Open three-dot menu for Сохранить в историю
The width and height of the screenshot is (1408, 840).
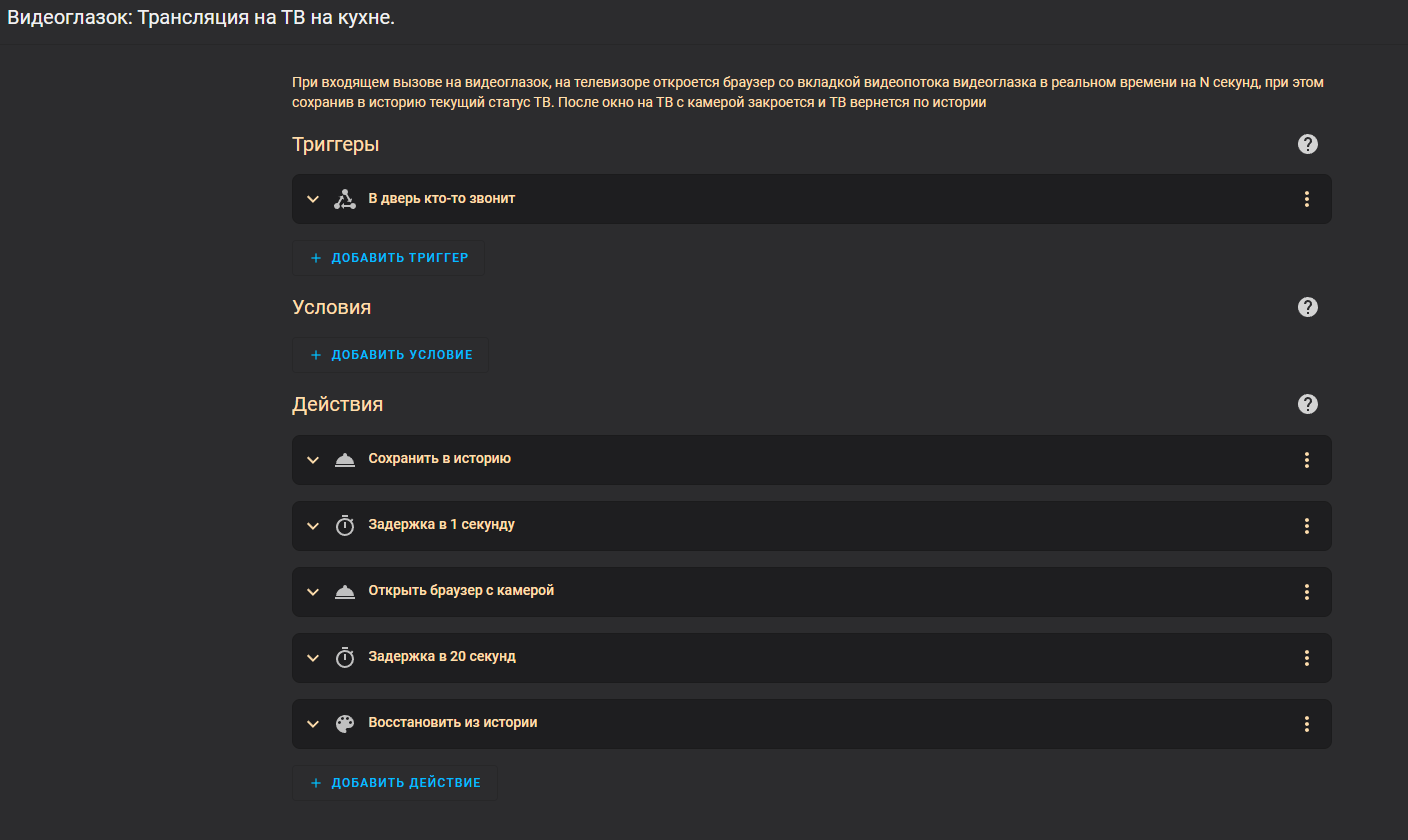pyautogui.click(x=1306, y=460)
